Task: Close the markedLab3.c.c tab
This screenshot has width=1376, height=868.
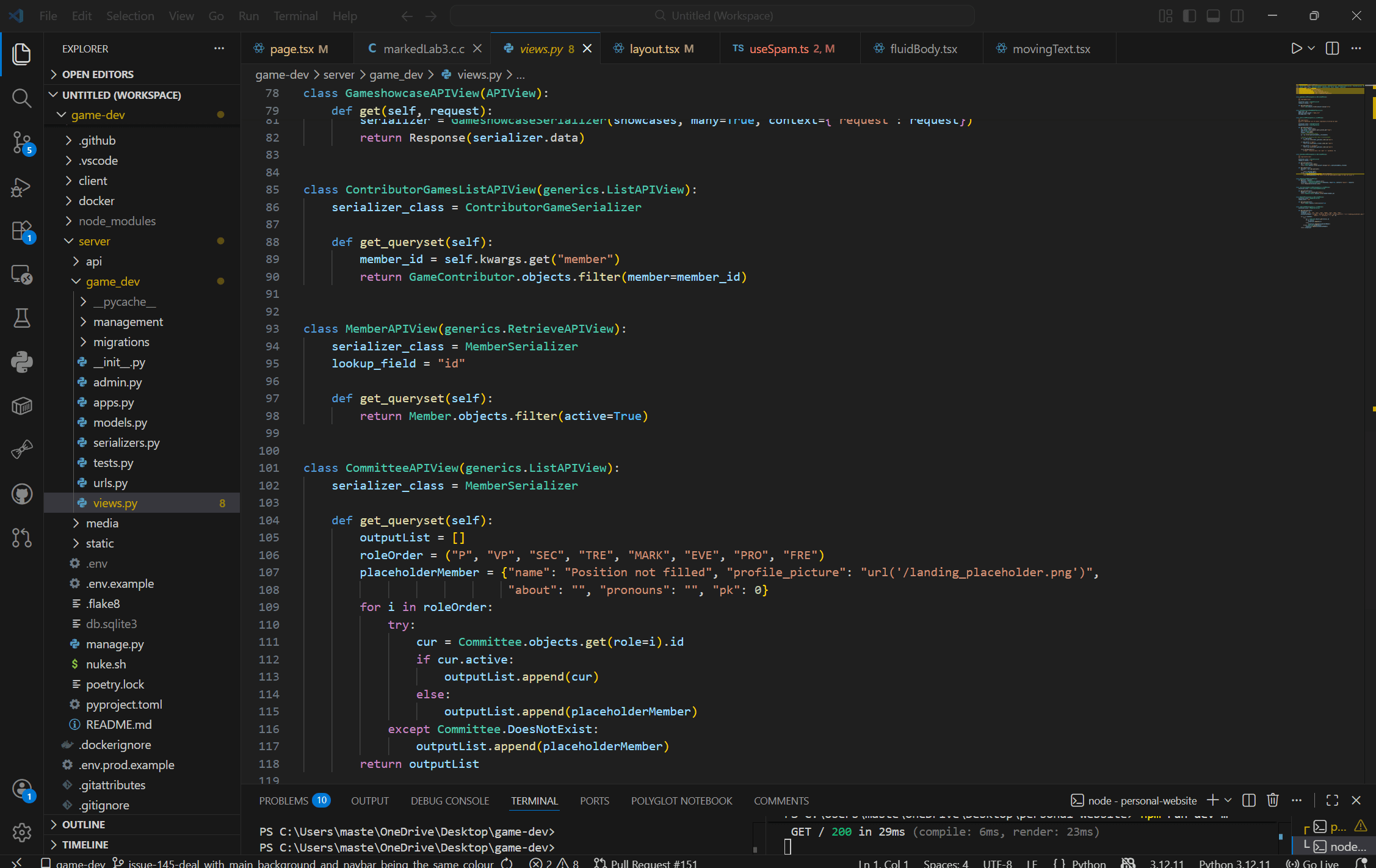Action: click(x=477, y=48)
